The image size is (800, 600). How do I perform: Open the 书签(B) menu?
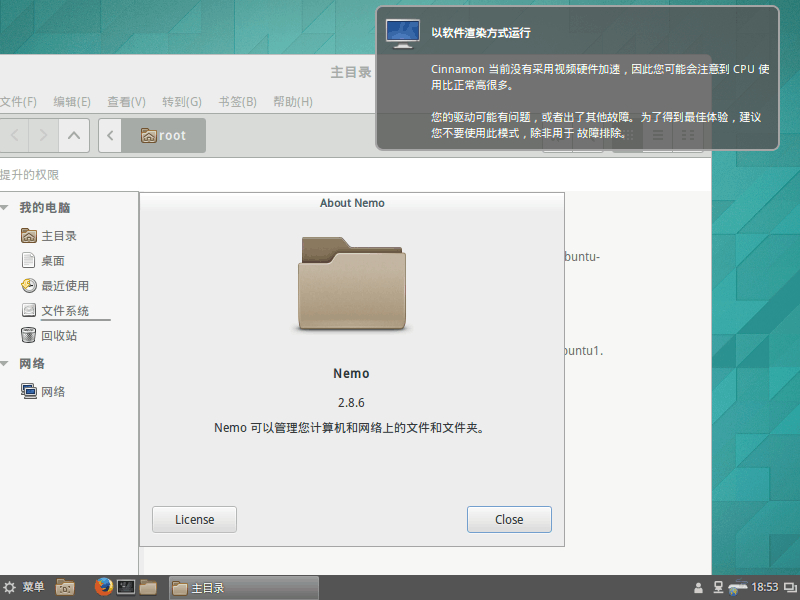(237, 102)
